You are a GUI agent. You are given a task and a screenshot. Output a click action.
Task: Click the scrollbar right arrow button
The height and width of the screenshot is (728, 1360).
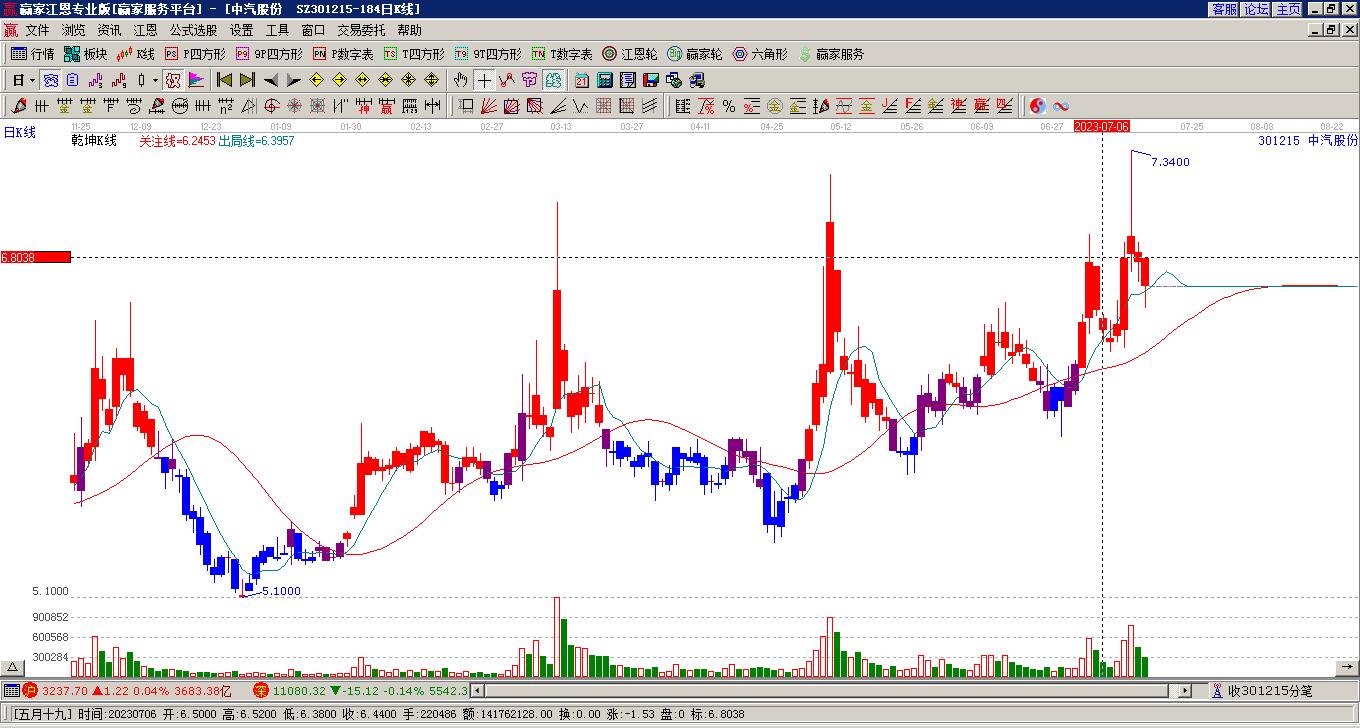(1185, 690)
